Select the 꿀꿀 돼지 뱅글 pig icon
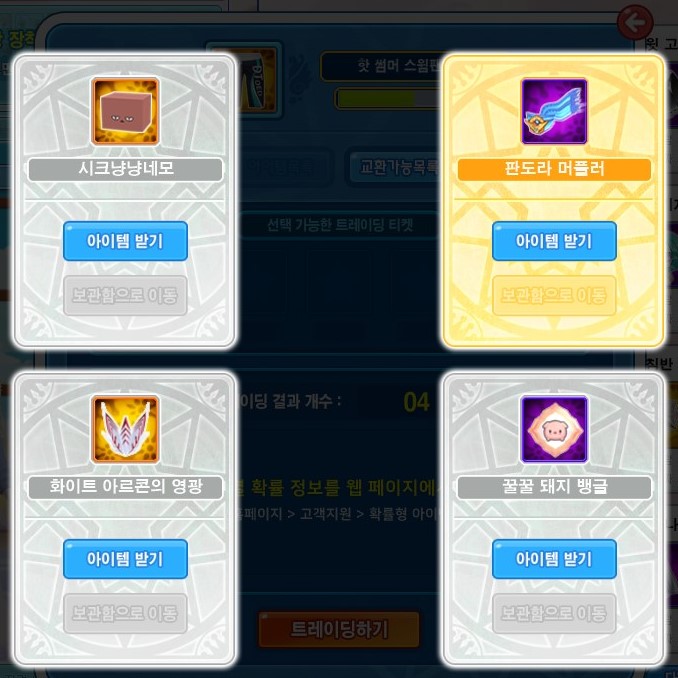Image resolution: width=678 pixels, height=678 pixels. 554,429
